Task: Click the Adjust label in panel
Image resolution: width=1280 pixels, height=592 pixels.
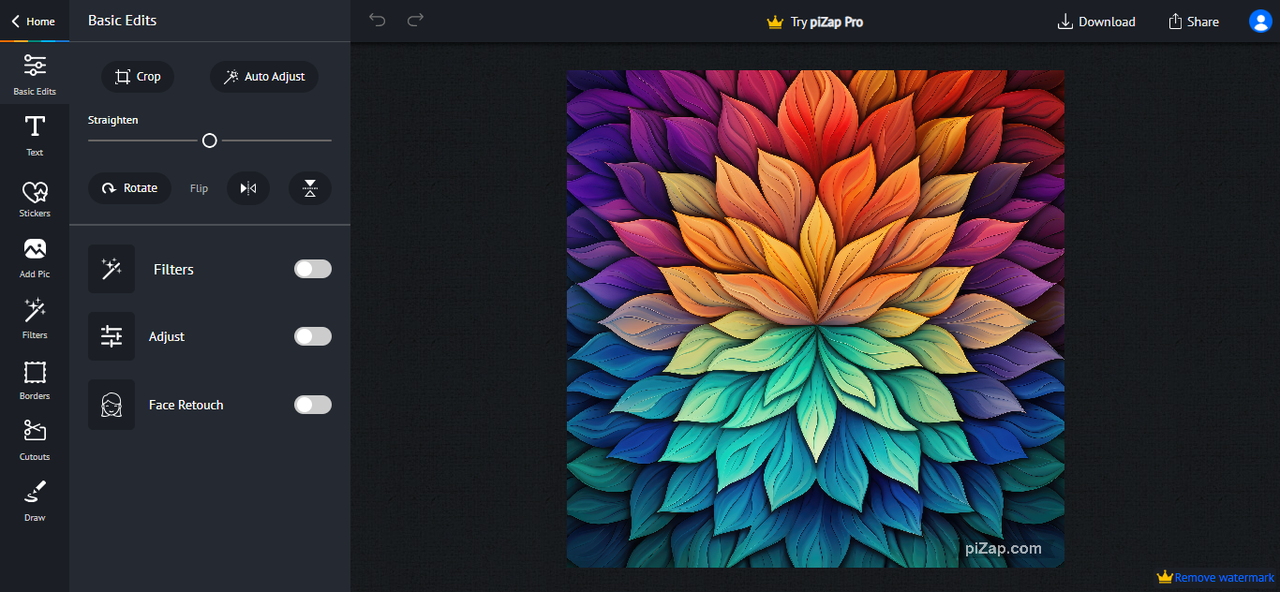Action: click(x=166, y=337)
